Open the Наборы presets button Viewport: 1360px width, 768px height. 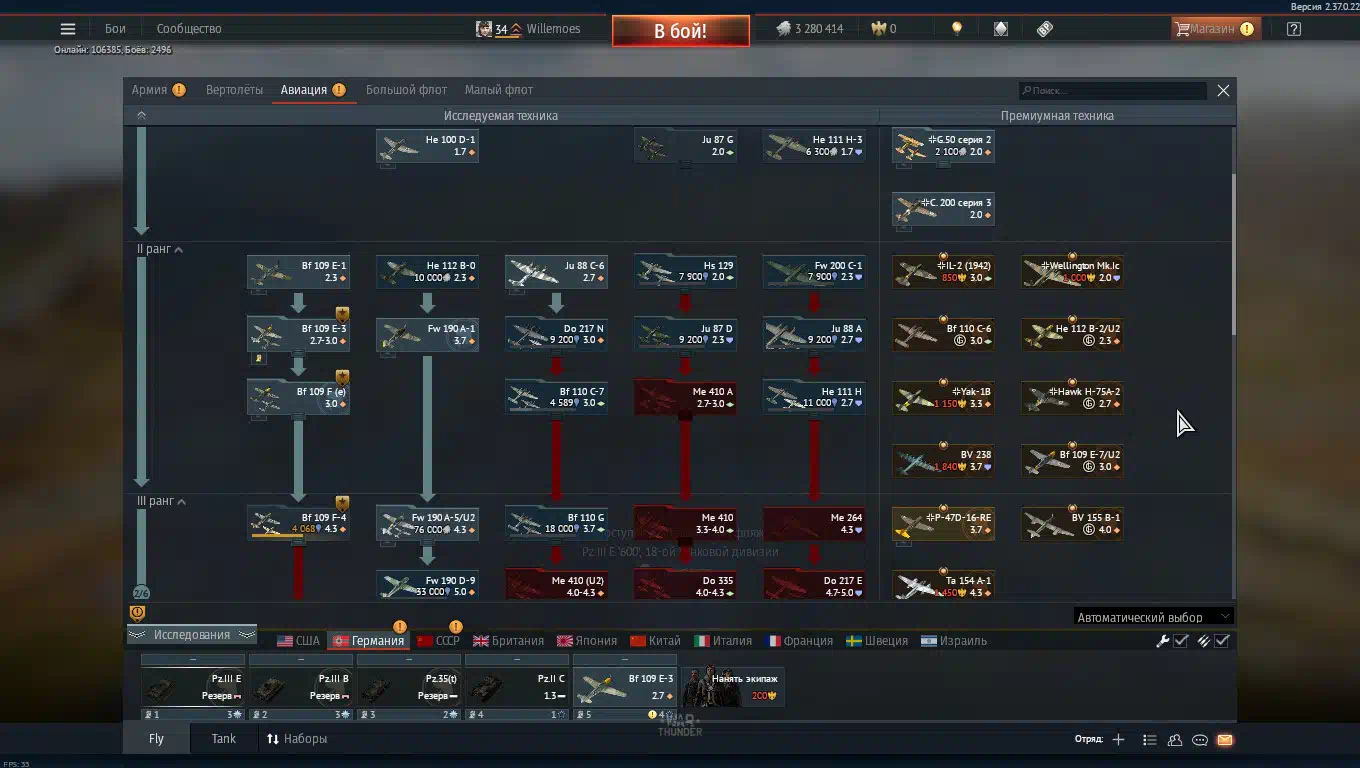[297, 739]
